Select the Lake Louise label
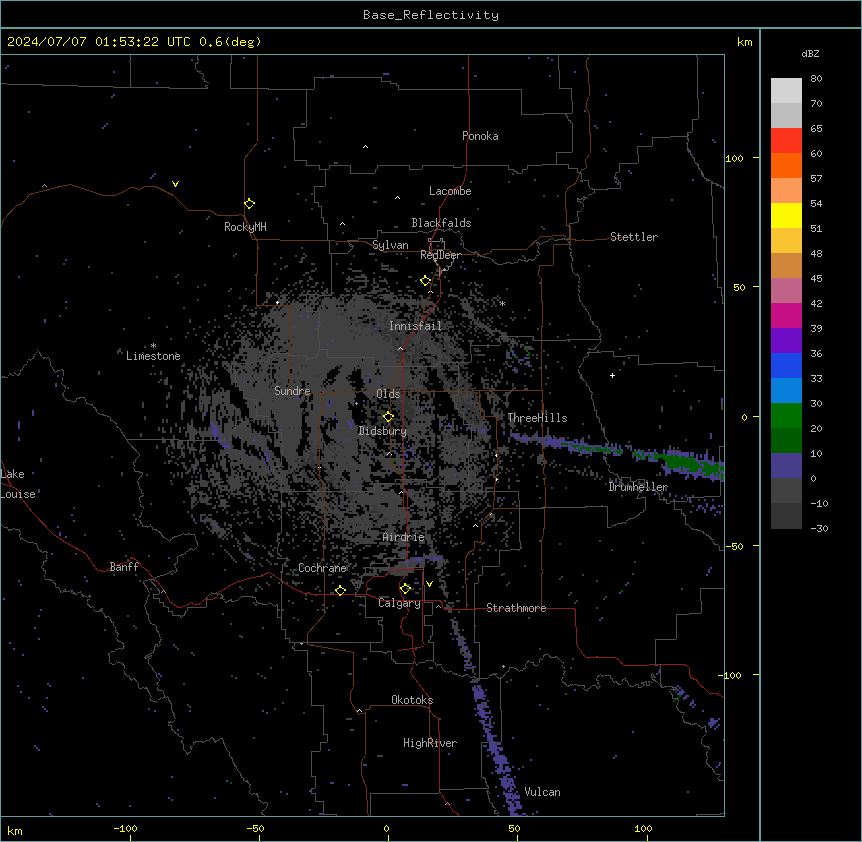This screenshot has width=862, height=842. point(18,484)
